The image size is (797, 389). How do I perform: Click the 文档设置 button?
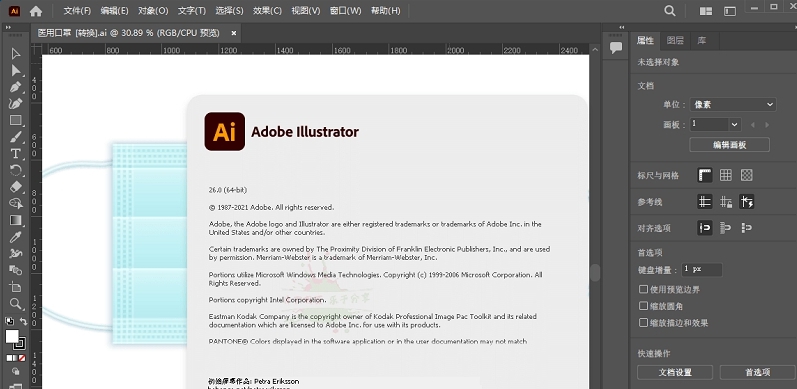(675, 372)
